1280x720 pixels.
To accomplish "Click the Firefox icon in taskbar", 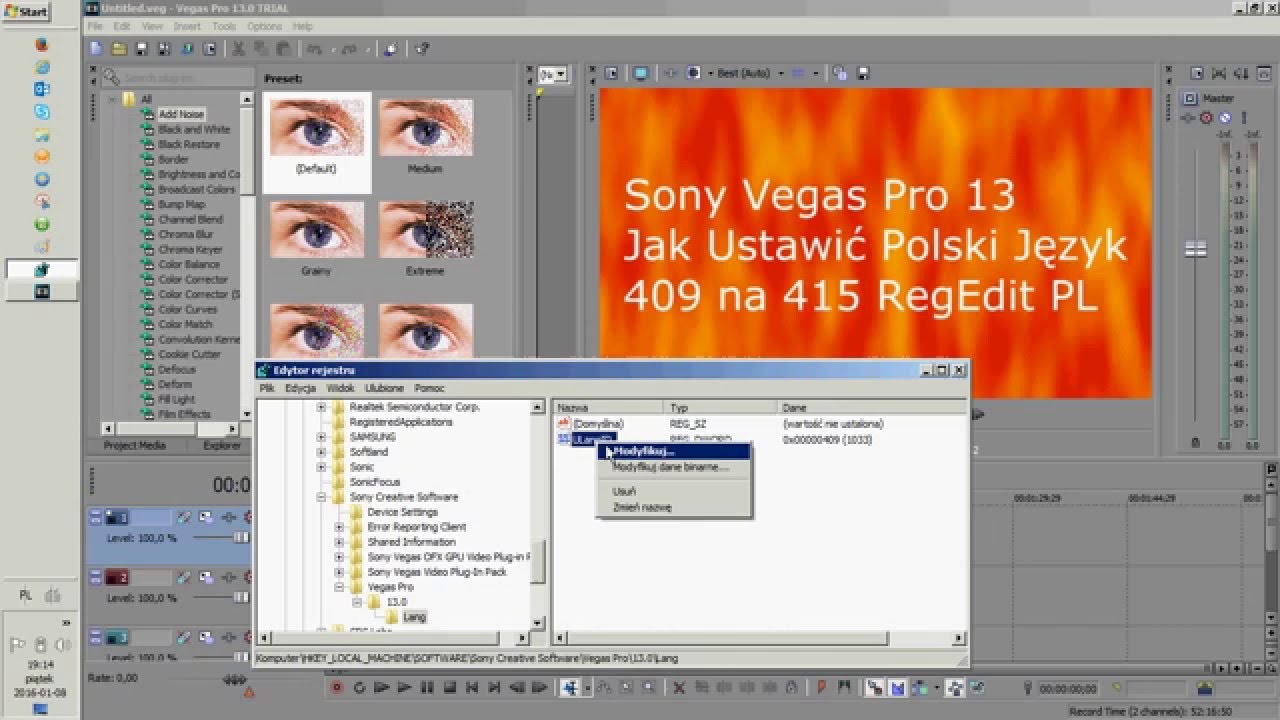I will tap(42, 45).
